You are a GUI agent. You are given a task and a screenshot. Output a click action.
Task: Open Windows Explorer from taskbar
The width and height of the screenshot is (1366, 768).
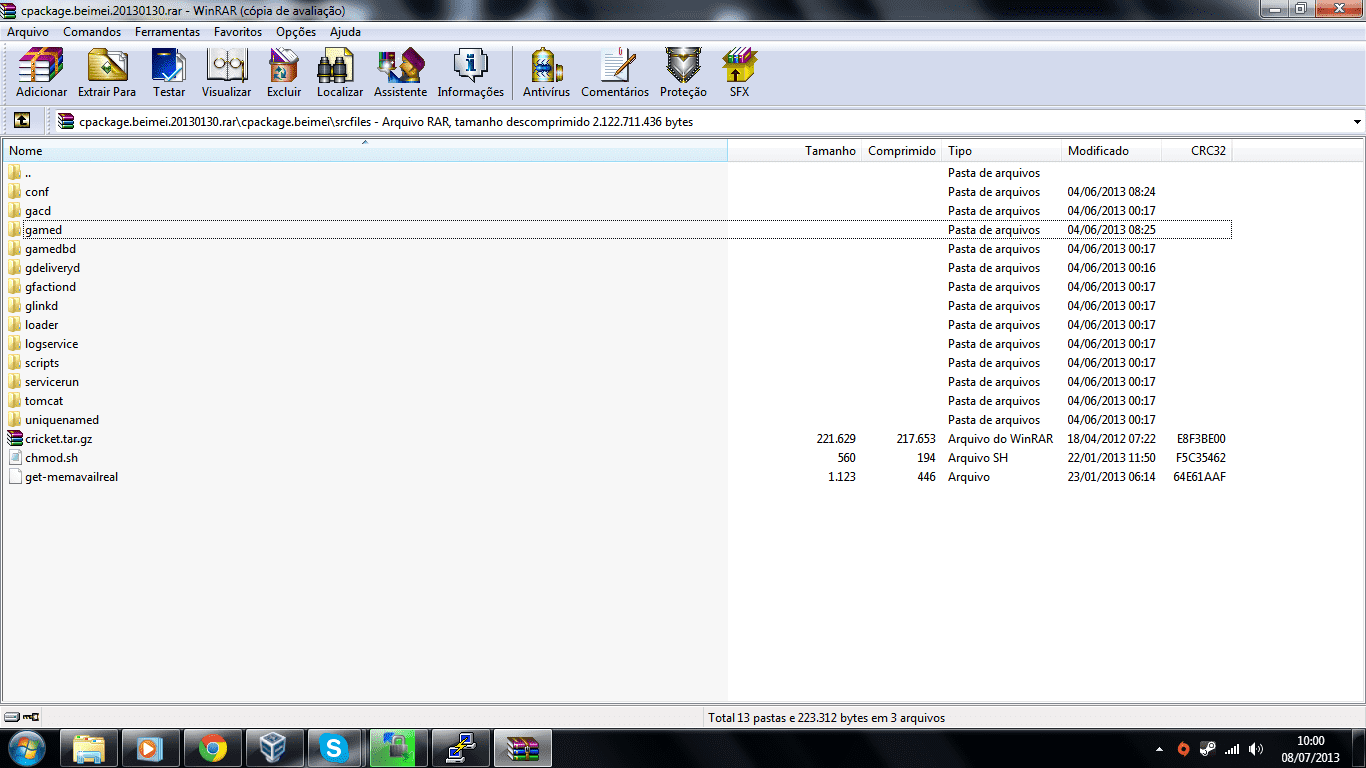[x=89, y=748]
